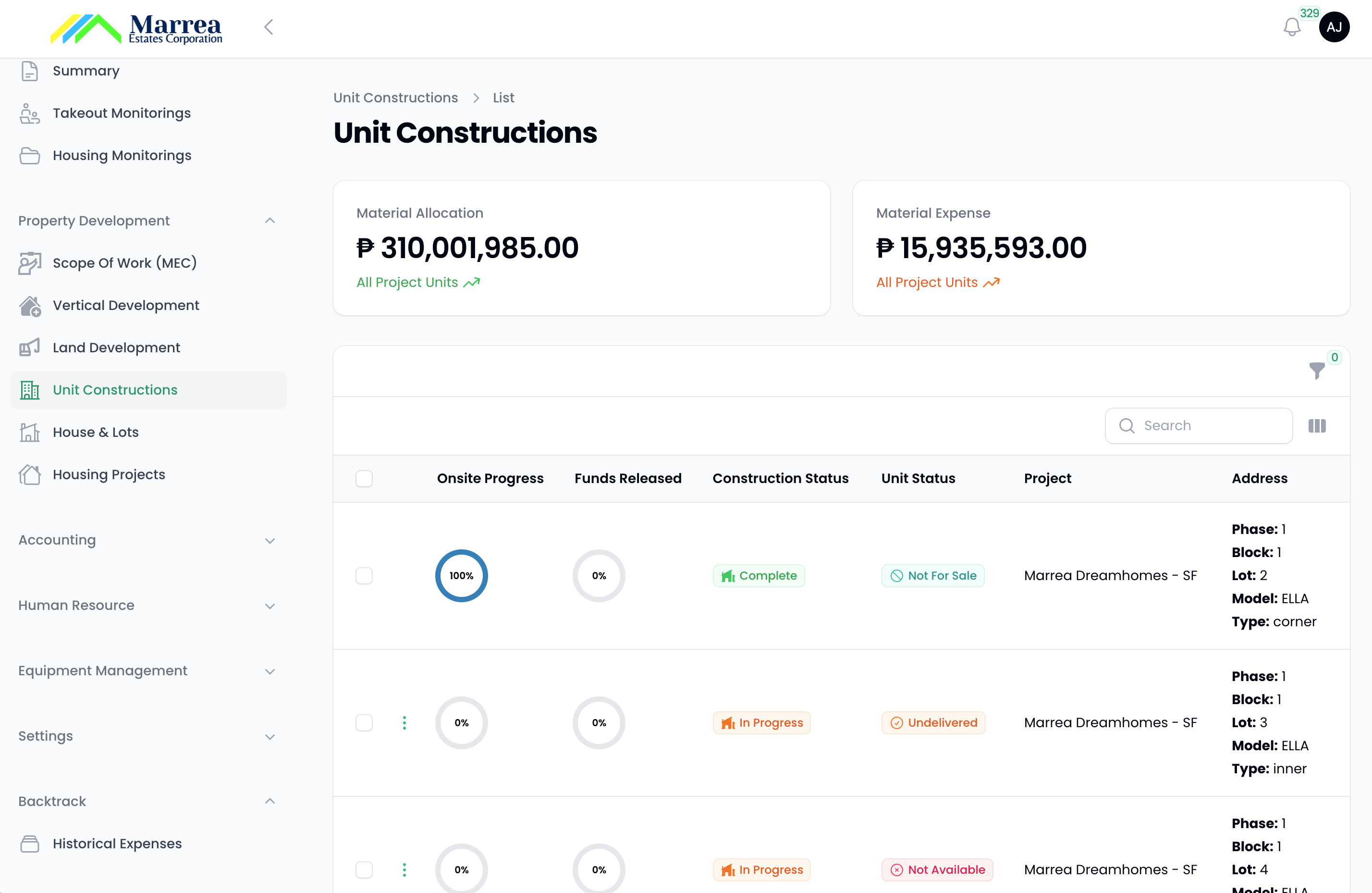Open Vertical Development from the sidebar
The image size is (1372, 893).
[126, 305]
